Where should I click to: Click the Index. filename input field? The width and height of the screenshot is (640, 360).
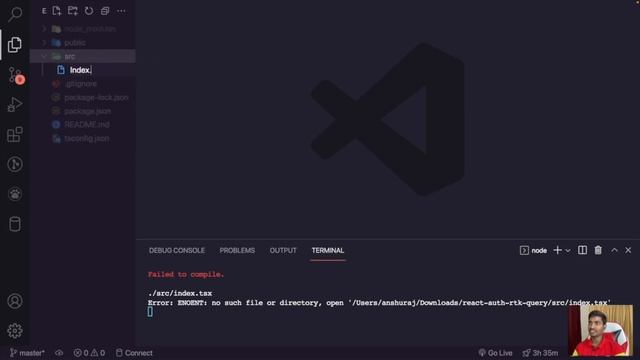point(101,70)
